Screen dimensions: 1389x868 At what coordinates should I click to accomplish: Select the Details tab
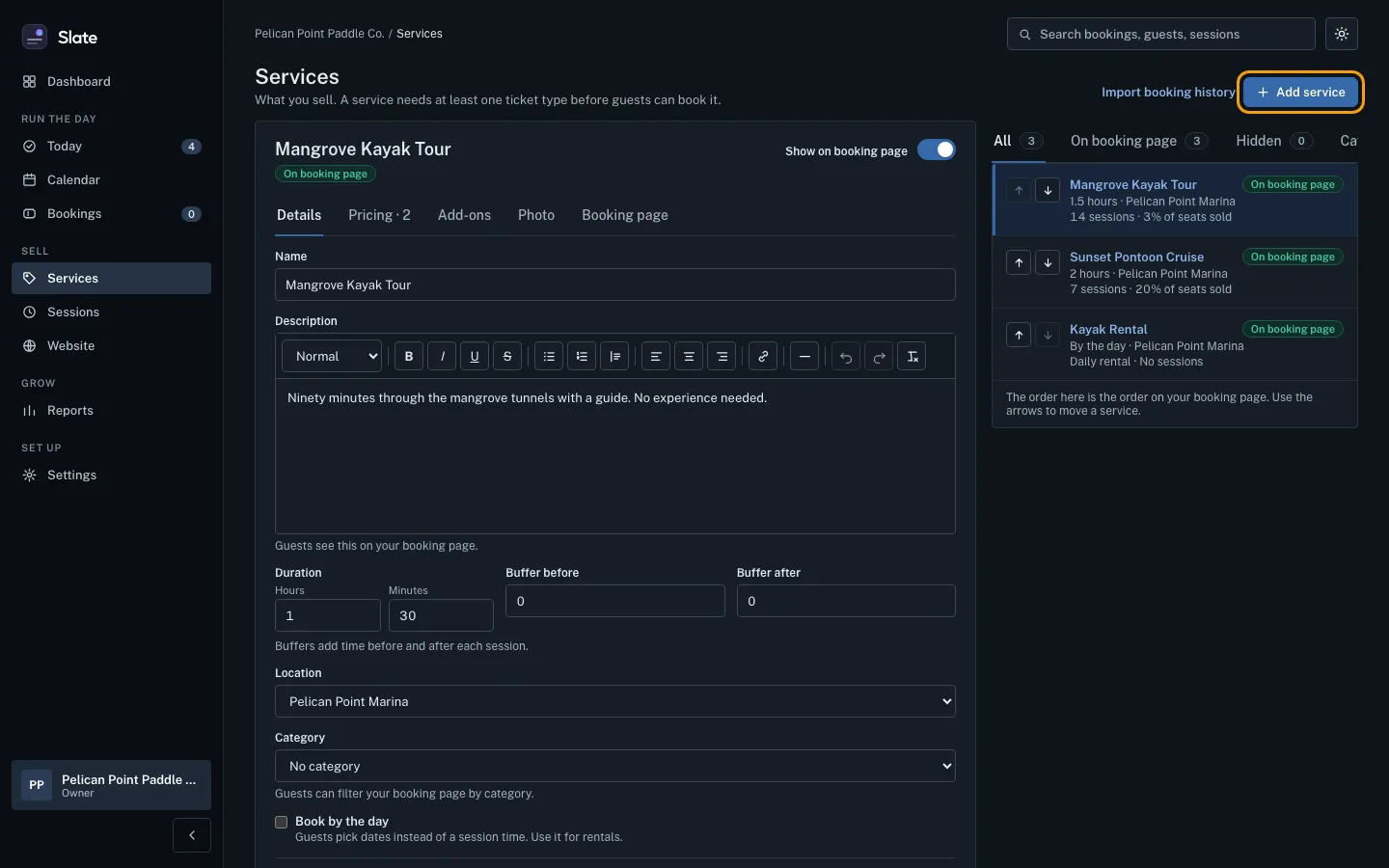point(299,215)
